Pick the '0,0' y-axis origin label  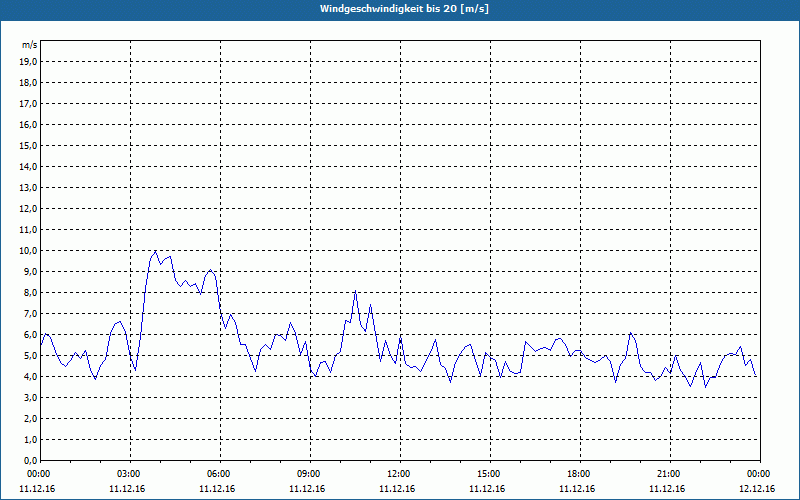point(30,460)
